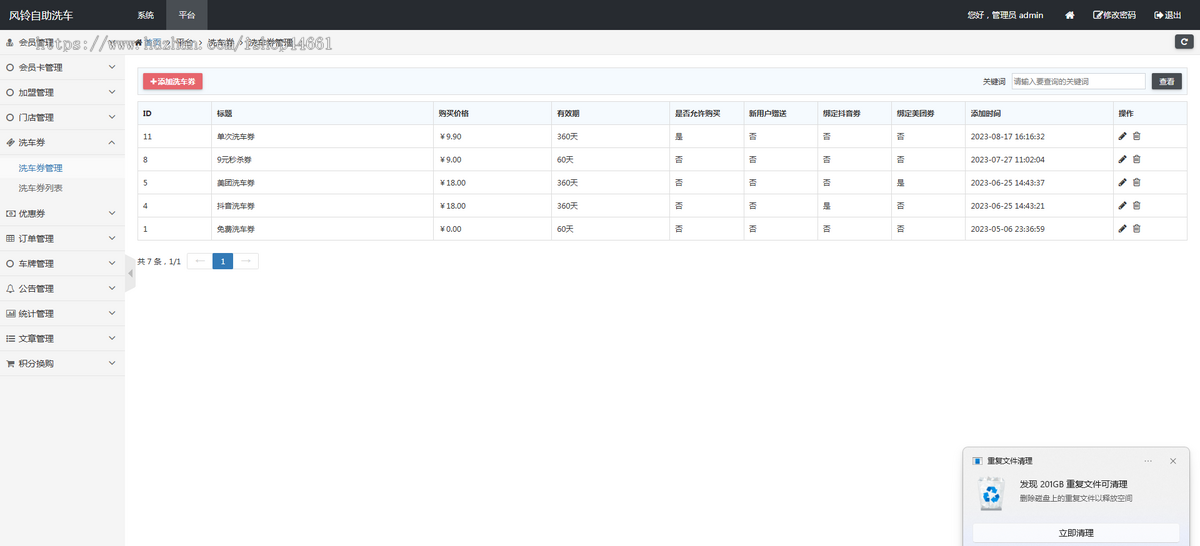Open the 修改密码 link
Viewport: 1200px width, 546px height.
pyautogui.click(x=1114, y=15)
